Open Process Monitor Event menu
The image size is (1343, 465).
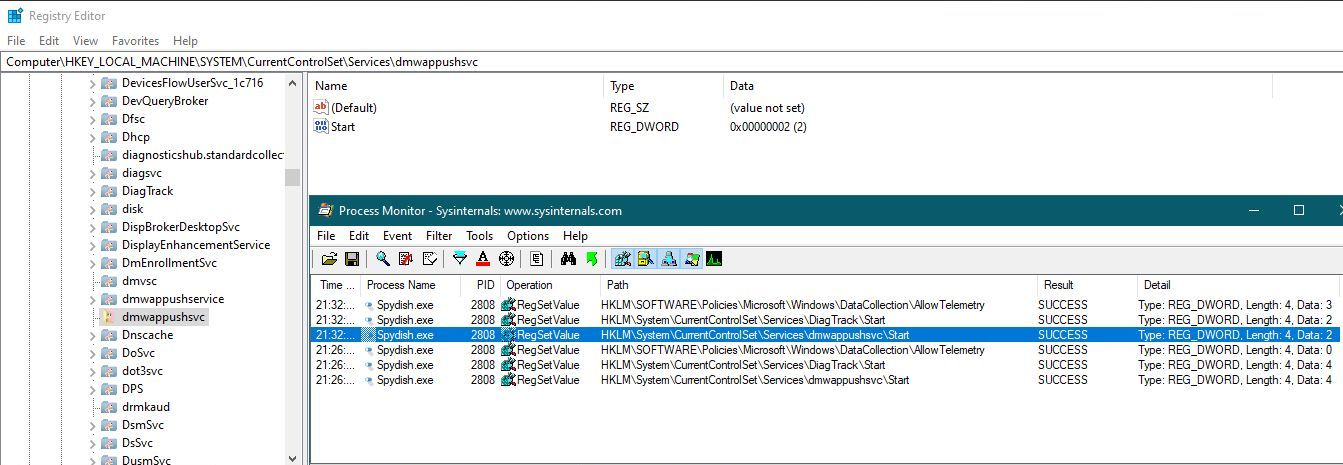point(397,236)
